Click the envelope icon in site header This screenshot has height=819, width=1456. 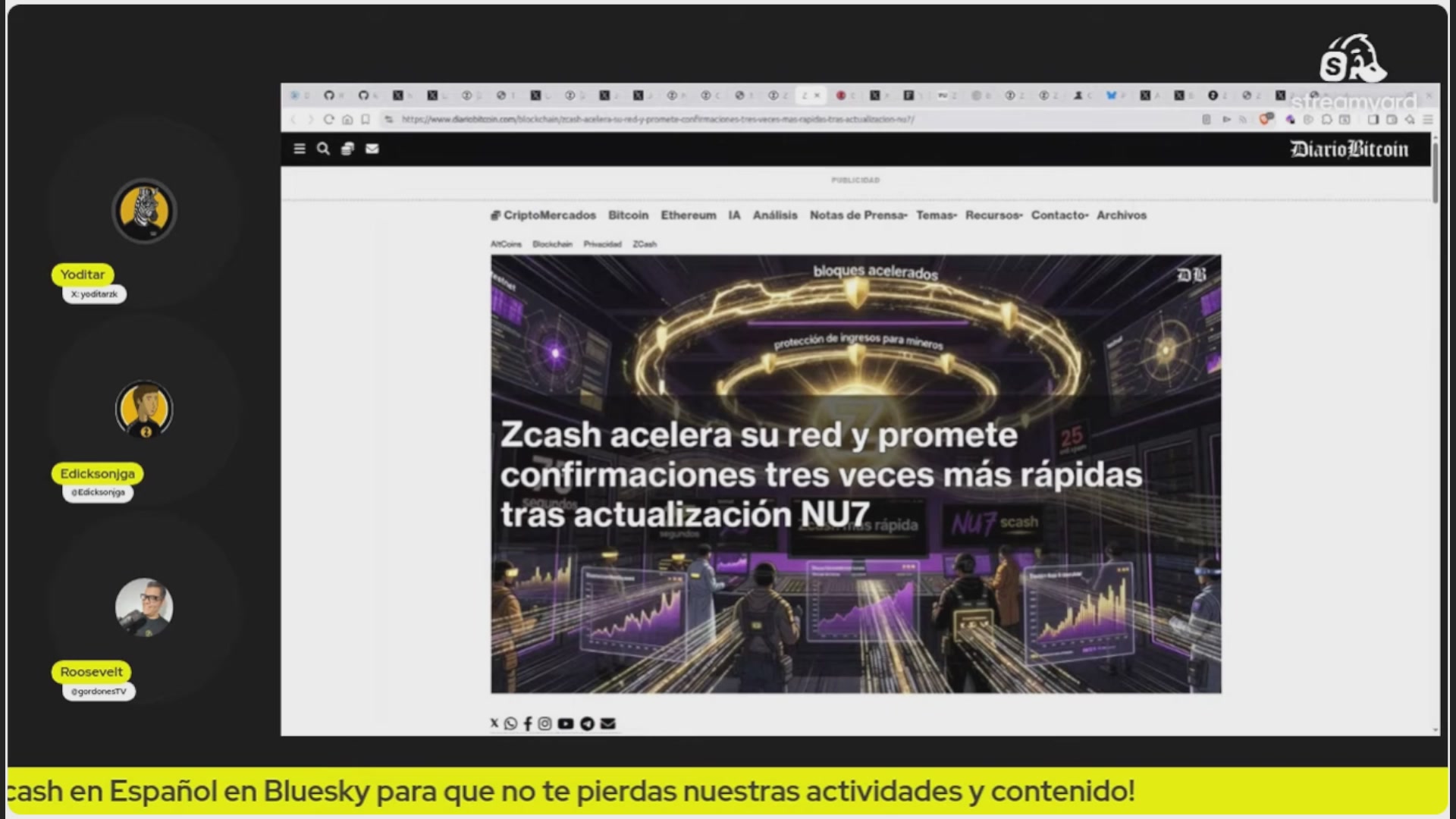coord(372,149)
